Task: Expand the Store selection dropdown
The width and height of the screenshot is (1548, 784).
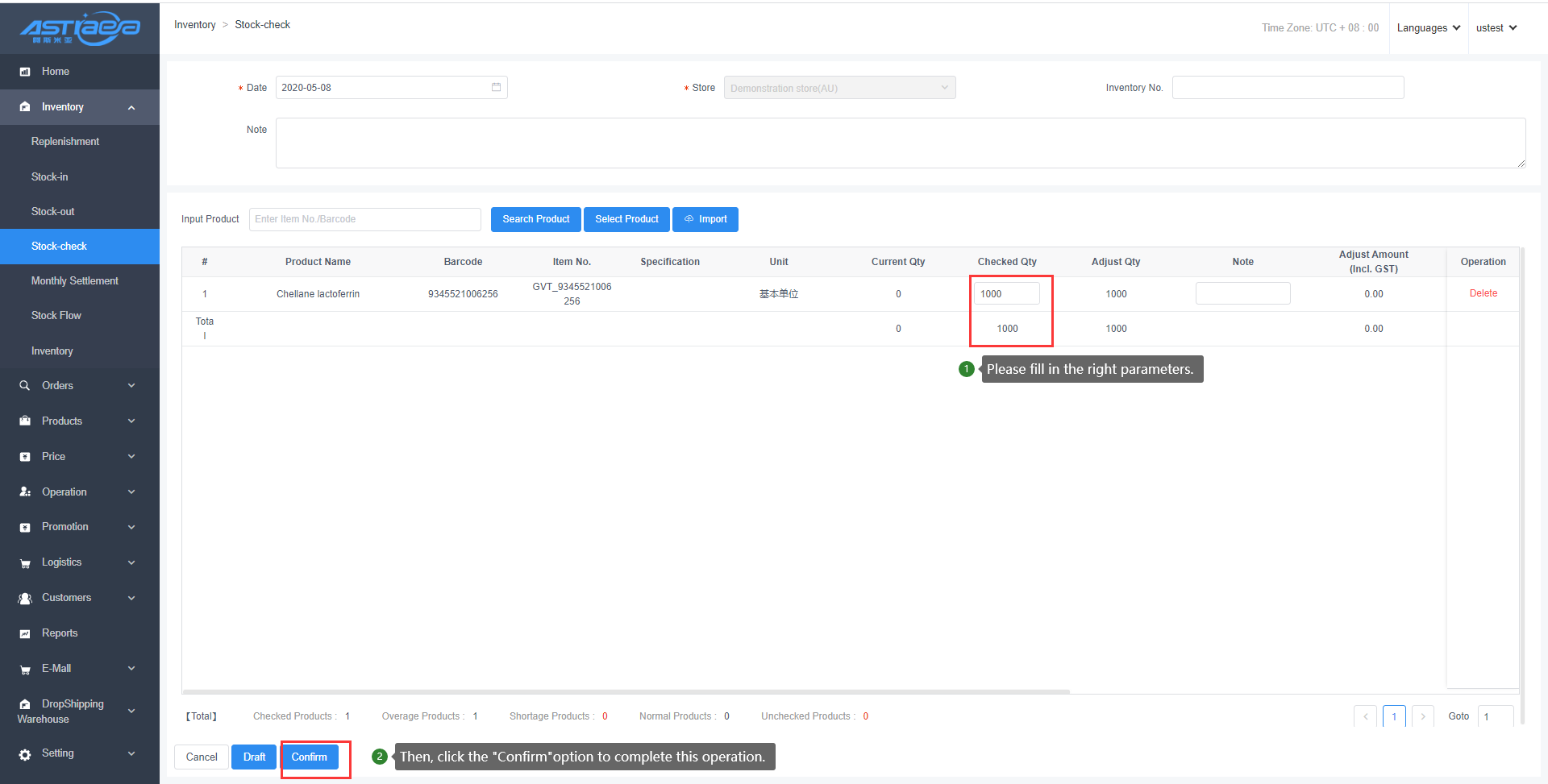Action: point(839,88)
